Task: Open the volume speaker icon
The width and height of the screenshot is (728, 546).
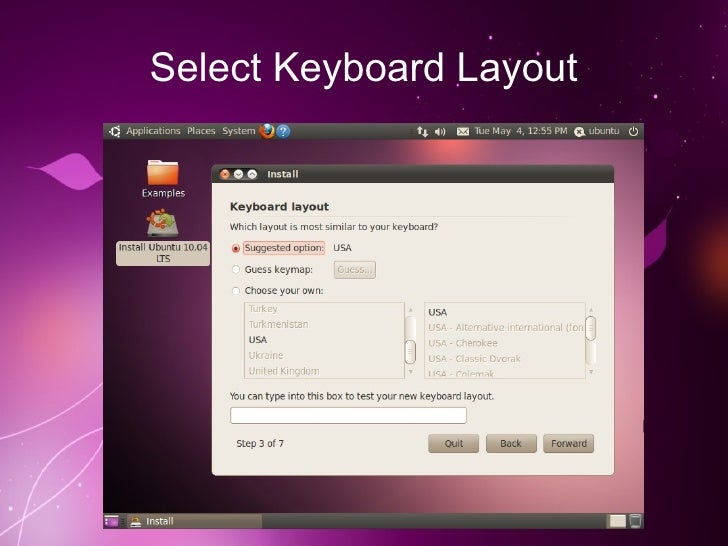Action: pos(440,132)
